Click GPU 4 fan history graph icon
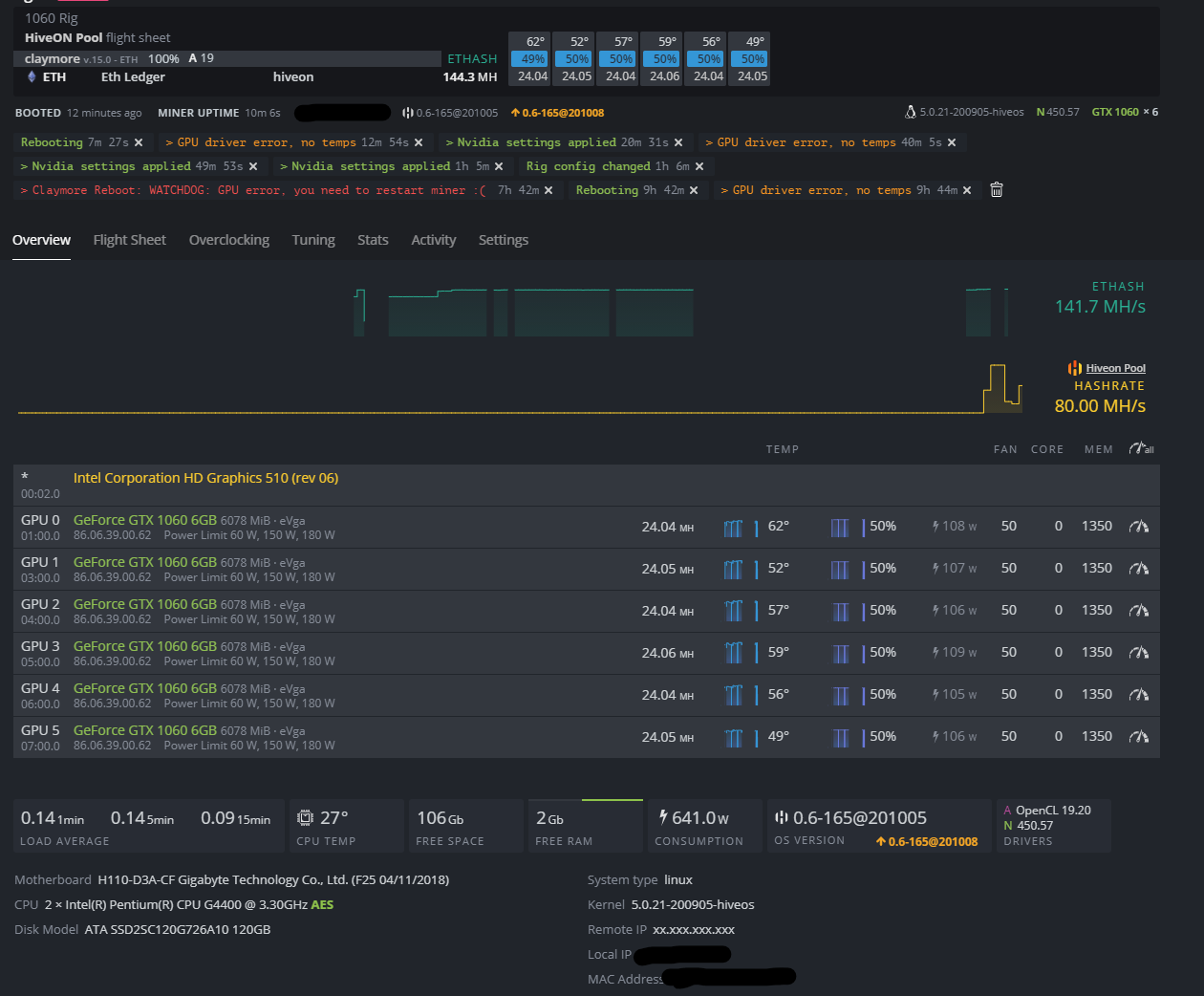1204x996 pixels. click(x=840, y=695)
